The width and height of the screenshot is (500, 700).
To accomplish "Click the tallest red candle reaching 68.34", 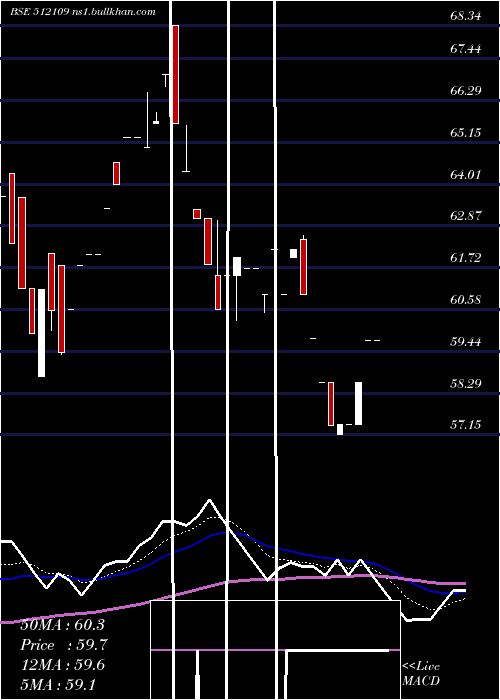I will pos(176,74).
